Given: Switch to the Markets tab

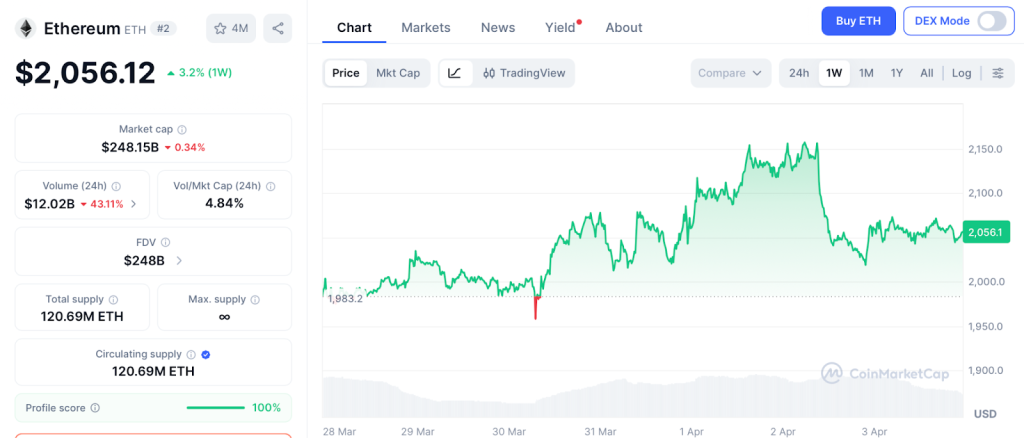Looking at the screenshot, I should point(426,27).
